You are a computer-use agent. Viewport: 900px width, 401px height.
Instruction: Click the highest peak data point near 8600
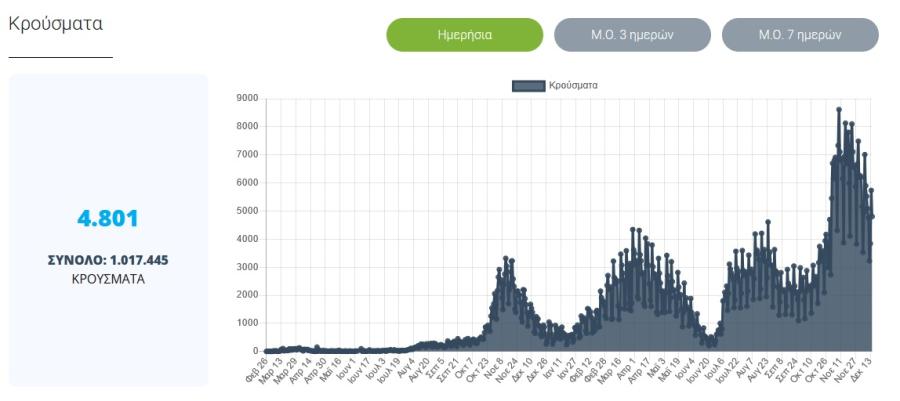839,109
